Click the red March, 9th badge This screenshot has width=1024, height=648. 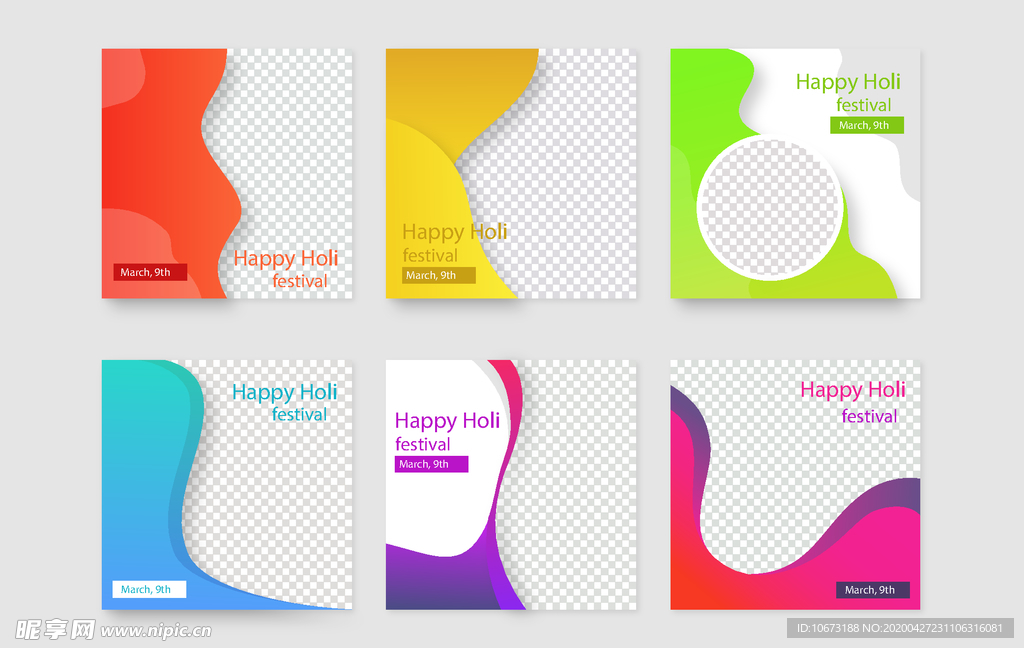(x=149, y=272)
